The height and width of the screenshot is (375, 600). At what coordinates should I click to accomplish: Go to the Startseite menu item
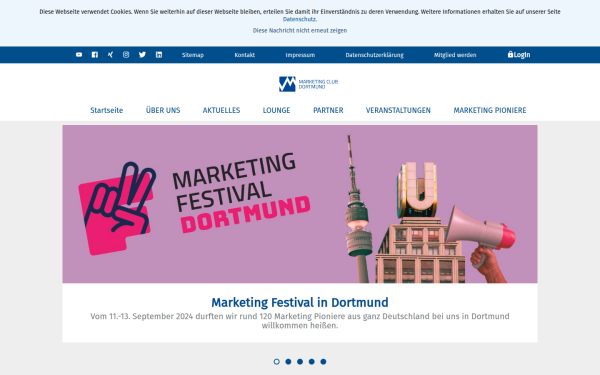click(x=107, y=110)
